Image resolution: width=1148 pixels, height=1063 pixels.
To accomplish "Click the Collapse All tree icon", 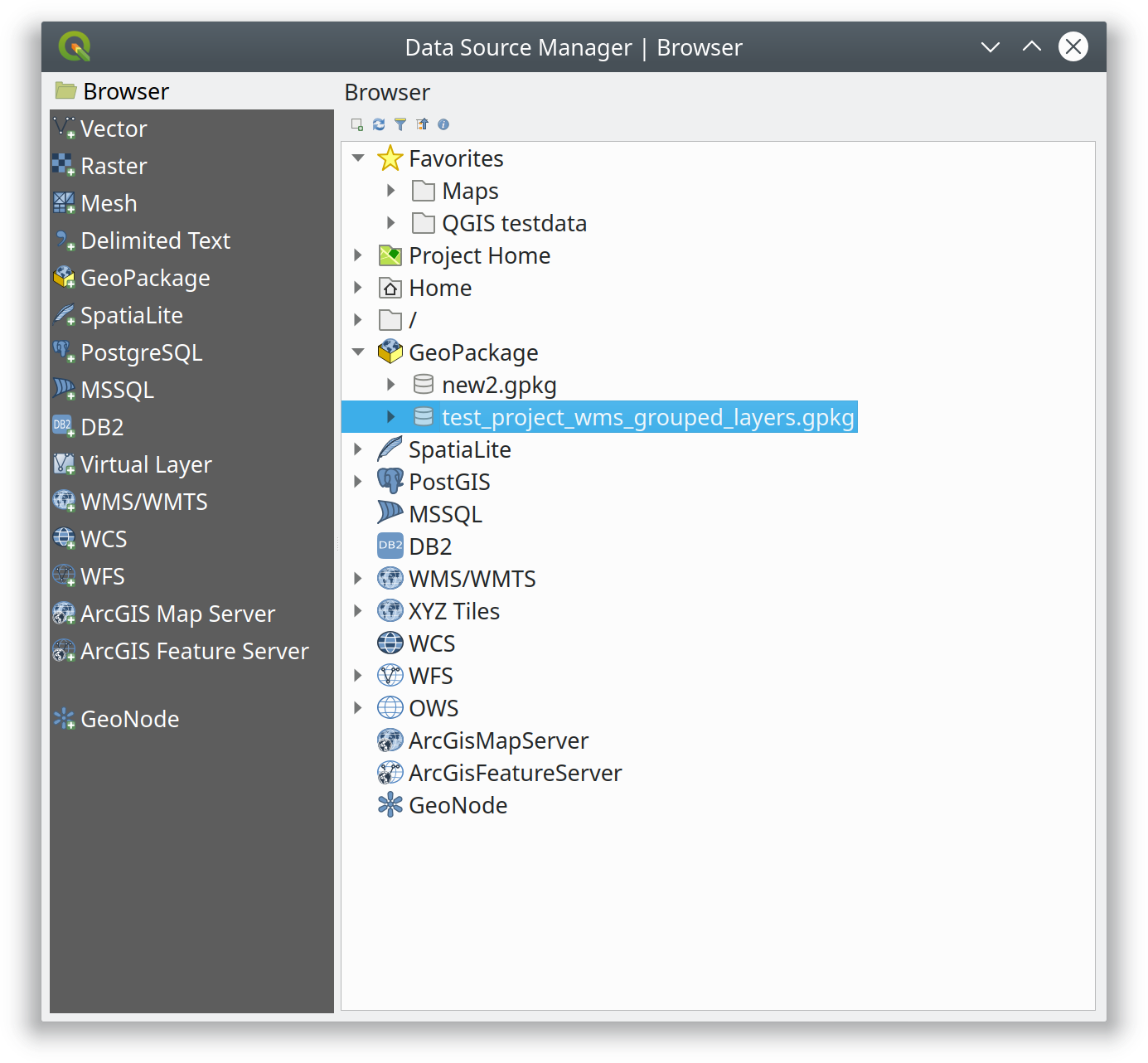I will point(422,124).
